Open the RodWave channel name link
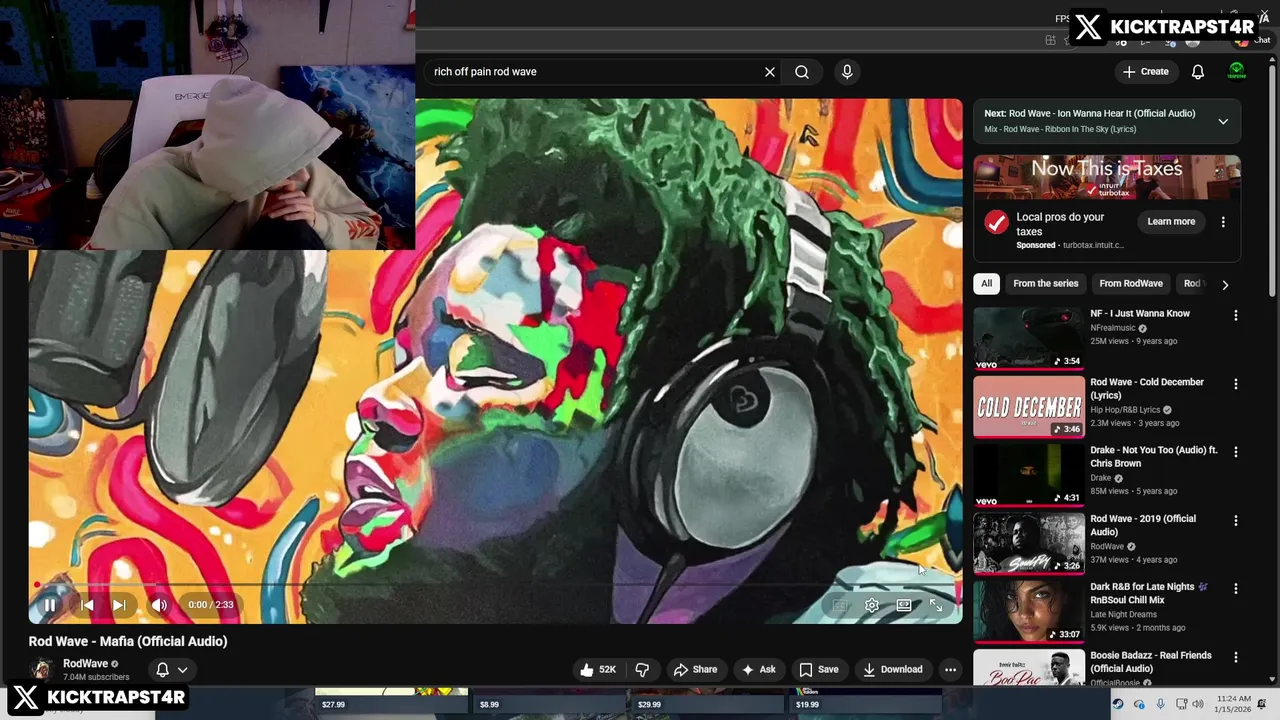1280x720 pixels. [x=85, y=664]
